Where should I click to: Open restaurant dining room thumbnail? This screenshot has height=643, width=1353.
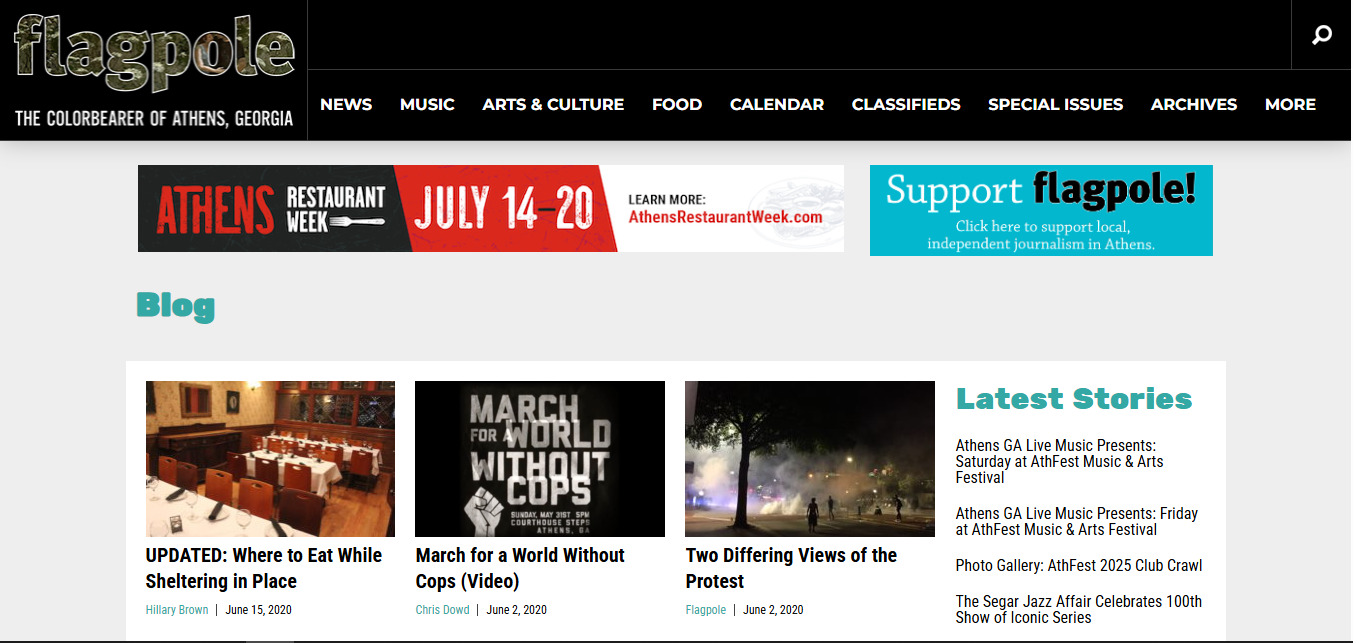pos(270,459)
